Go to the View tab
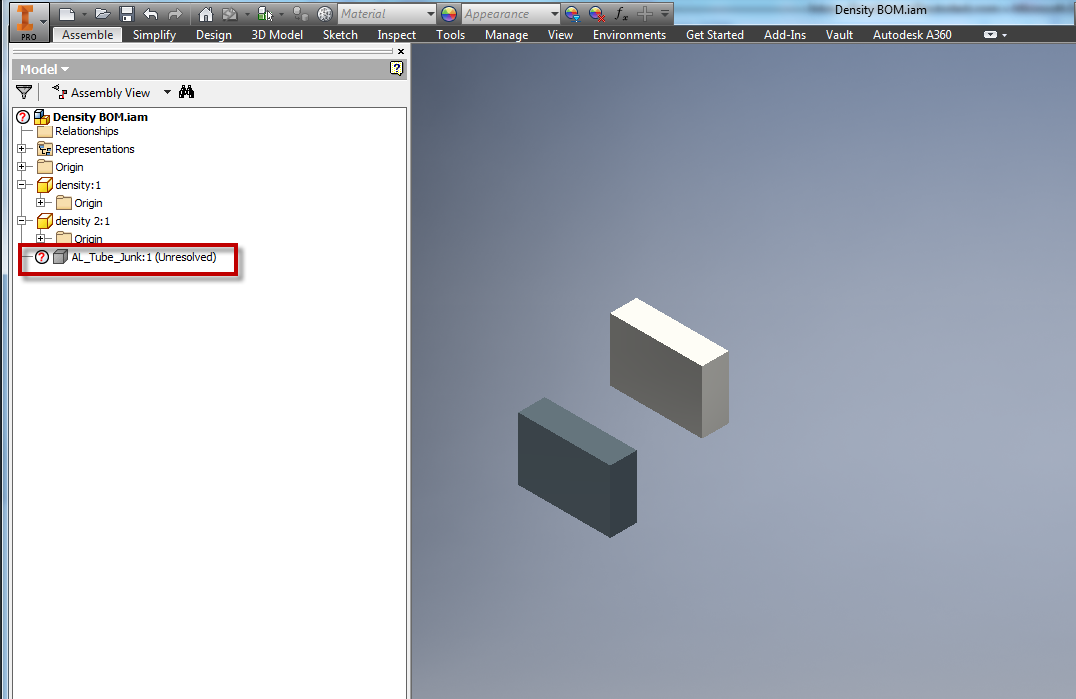The height and width of the screenshot is (699, 1076). click(x=560, y=34)
